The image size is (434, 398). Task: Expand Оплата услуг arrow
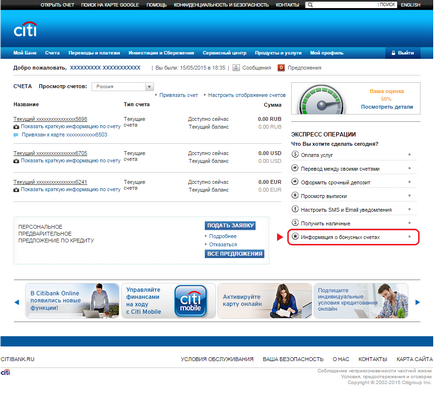click(x=410, y=155)
